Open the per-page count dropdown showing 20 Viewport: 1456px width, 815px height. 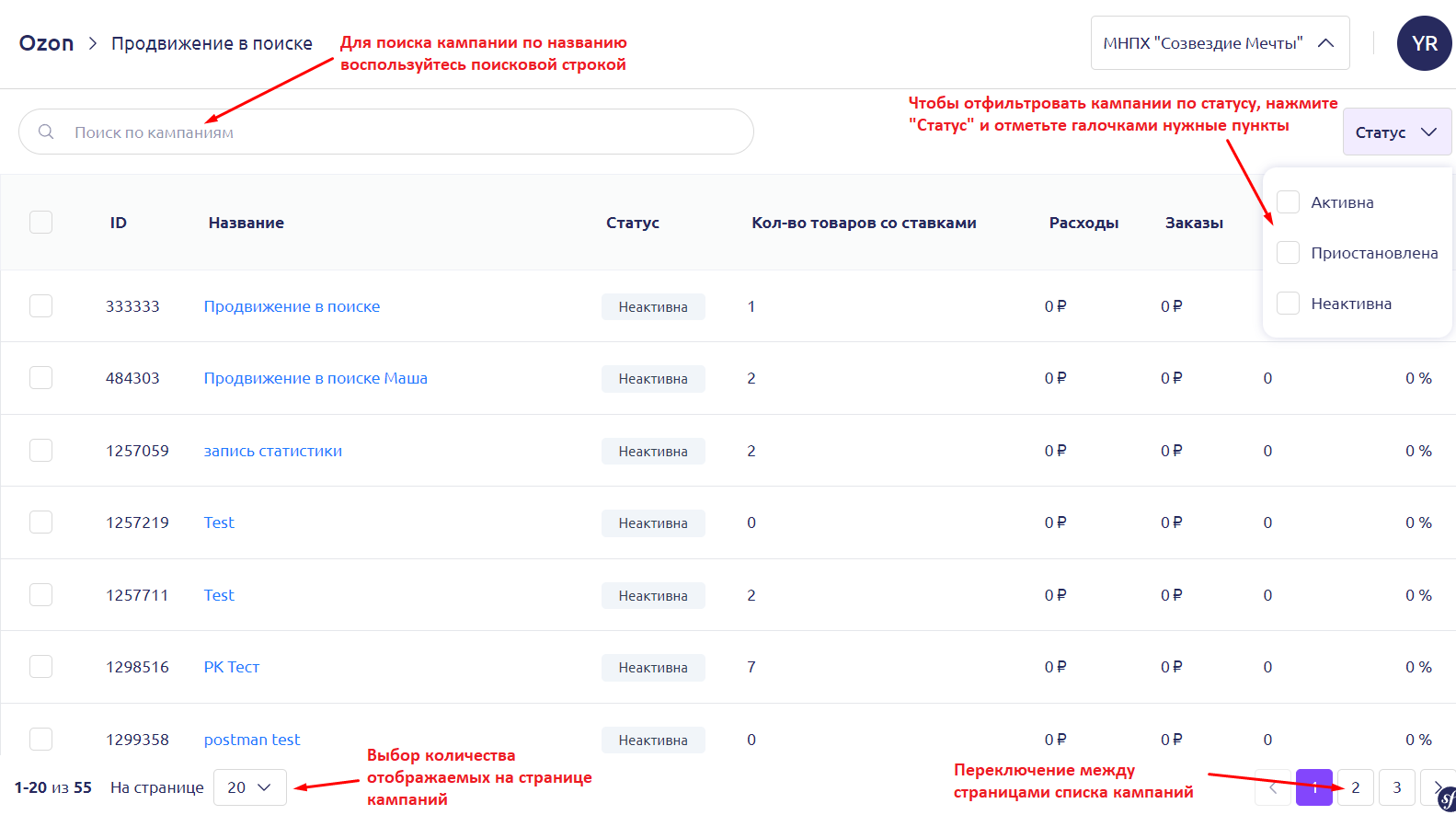(249, 787)
